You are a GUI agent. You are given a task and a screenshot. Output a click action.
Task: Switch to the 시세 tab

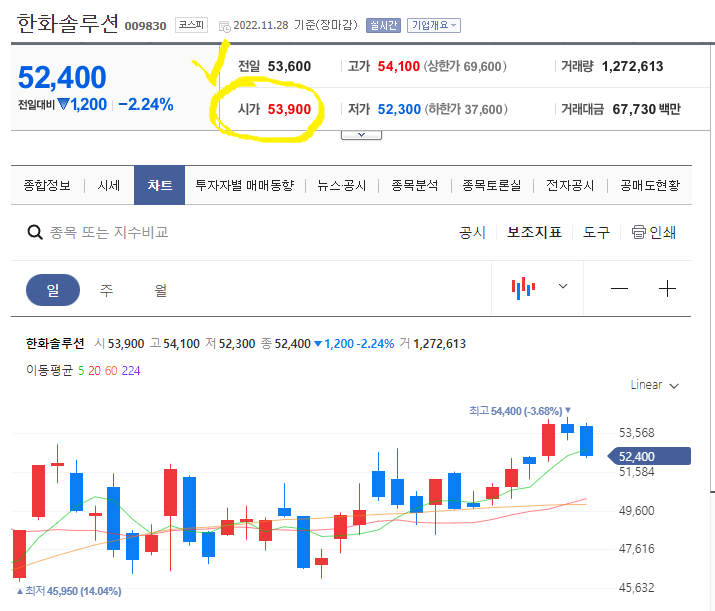109,186
